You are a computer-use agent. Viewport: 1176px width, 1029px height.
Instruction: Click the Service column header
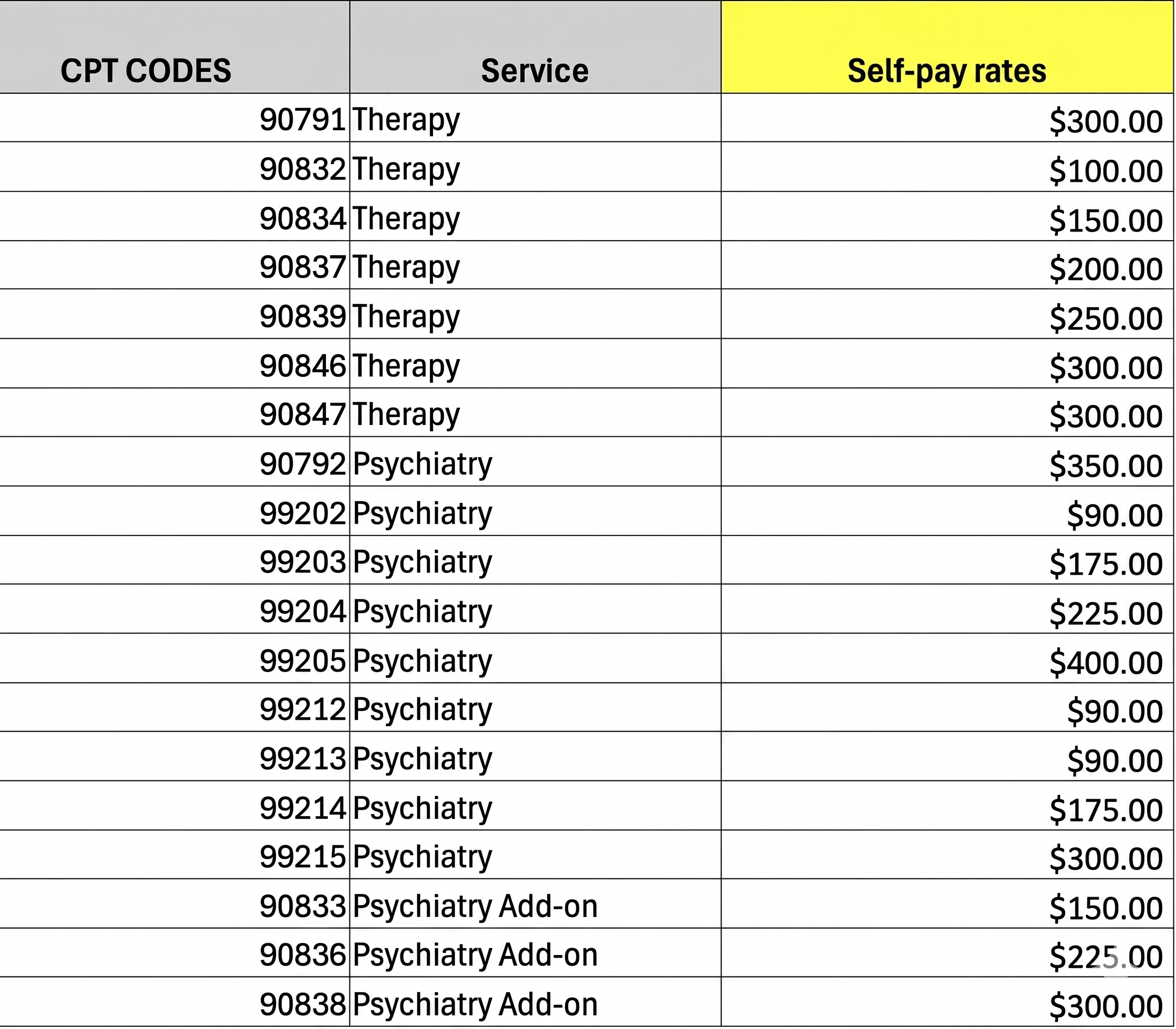coord(535,47)
